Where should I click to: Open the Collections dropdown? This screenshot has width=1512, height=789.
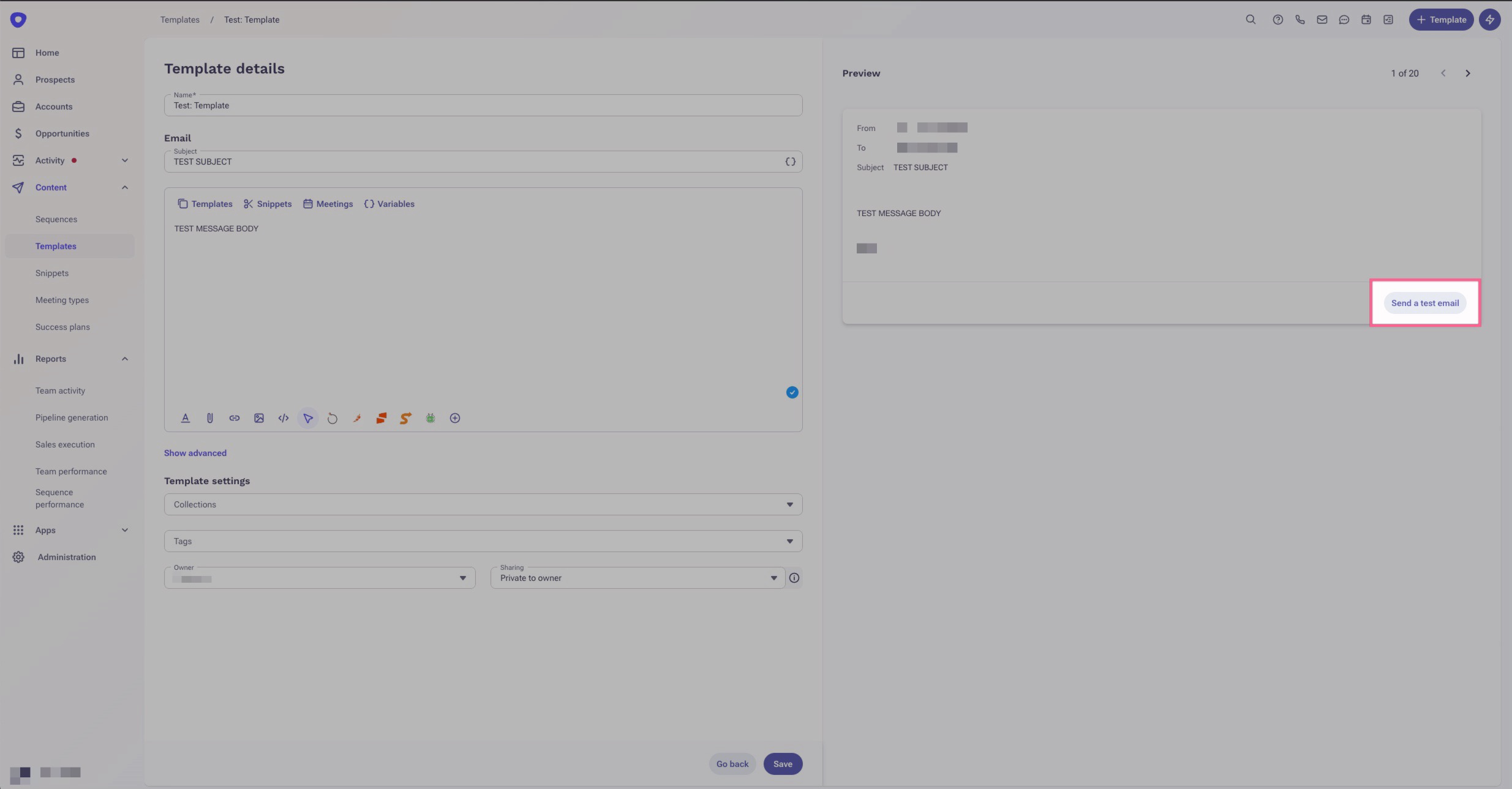pos(483,504)
